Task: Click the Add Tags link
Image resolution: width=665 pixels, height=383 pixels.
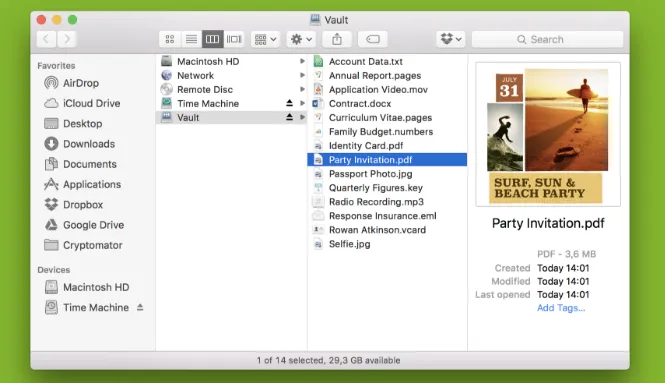Action: (561, 308)
